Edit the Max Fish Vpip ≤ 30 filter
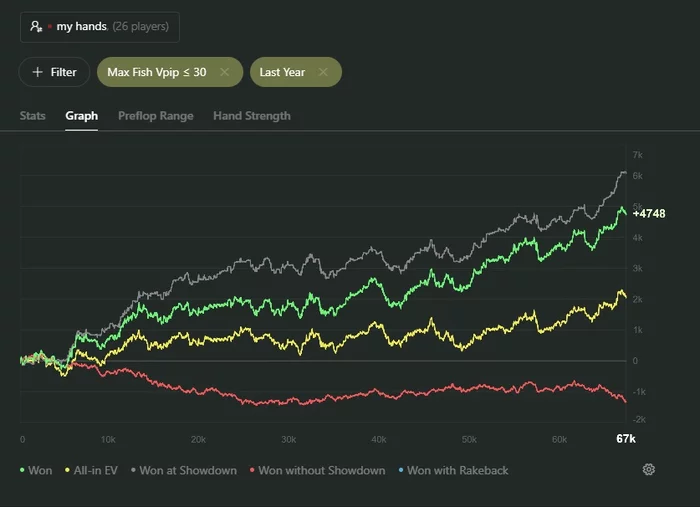This screenshot has width=700, height=507. pyautogui.click(x=158, y=72)
